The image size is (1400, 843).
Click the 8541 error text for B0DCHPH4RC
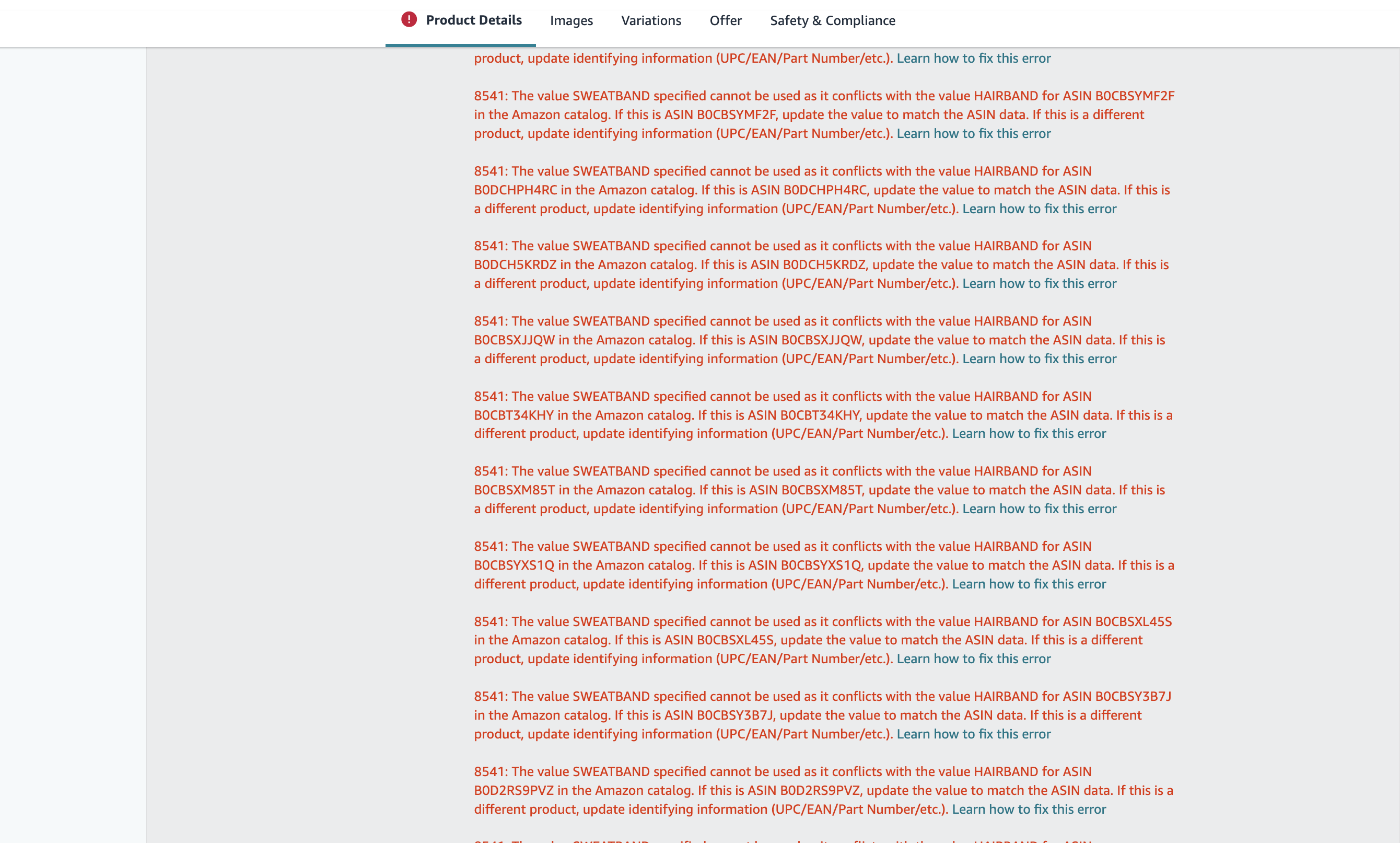pyautogui.click(x=822, y=190)
